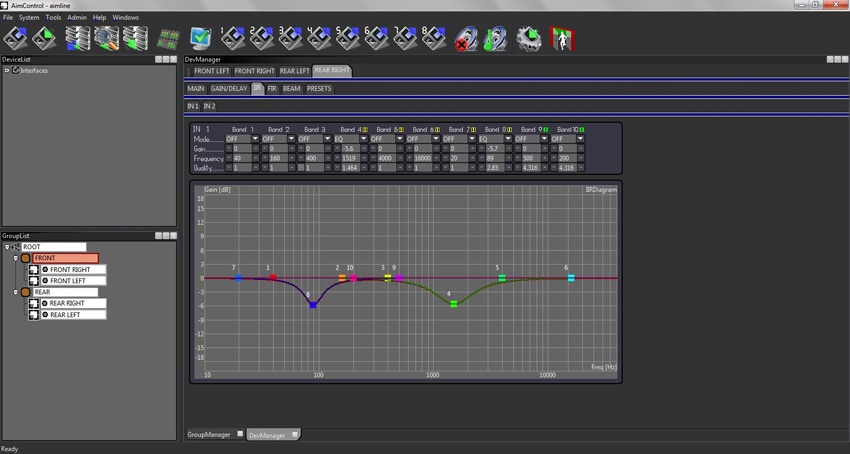Open the Band 1 Mode dropdown
Image resolution: width=850 pixels, height=454 pixels.
tap(255, 139)
